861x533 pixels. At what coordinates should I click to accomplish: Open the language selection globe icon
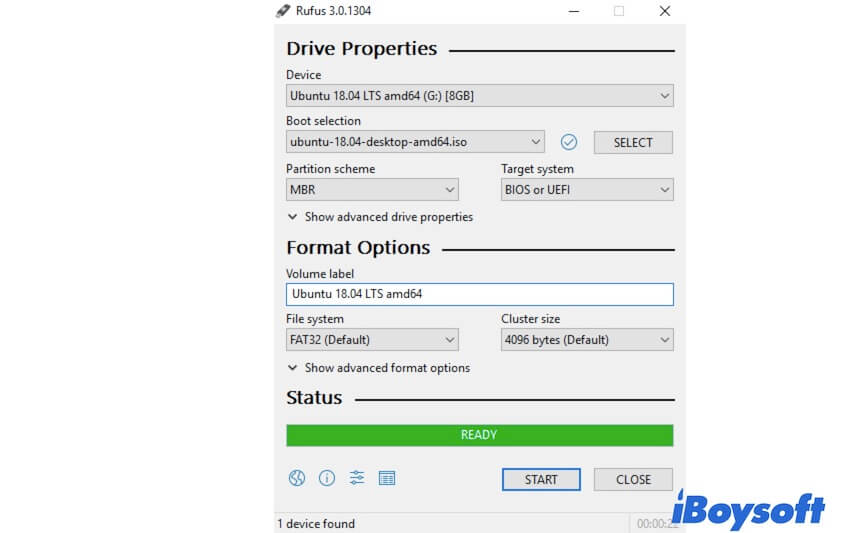[297, 478]
